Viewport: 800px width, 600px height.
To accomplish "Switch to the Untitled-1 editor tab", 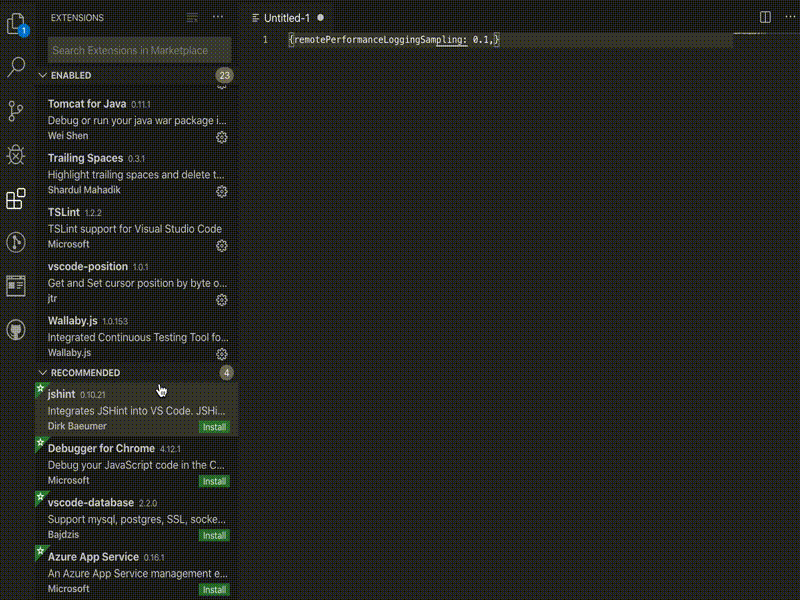I will (x=287, y=18).
